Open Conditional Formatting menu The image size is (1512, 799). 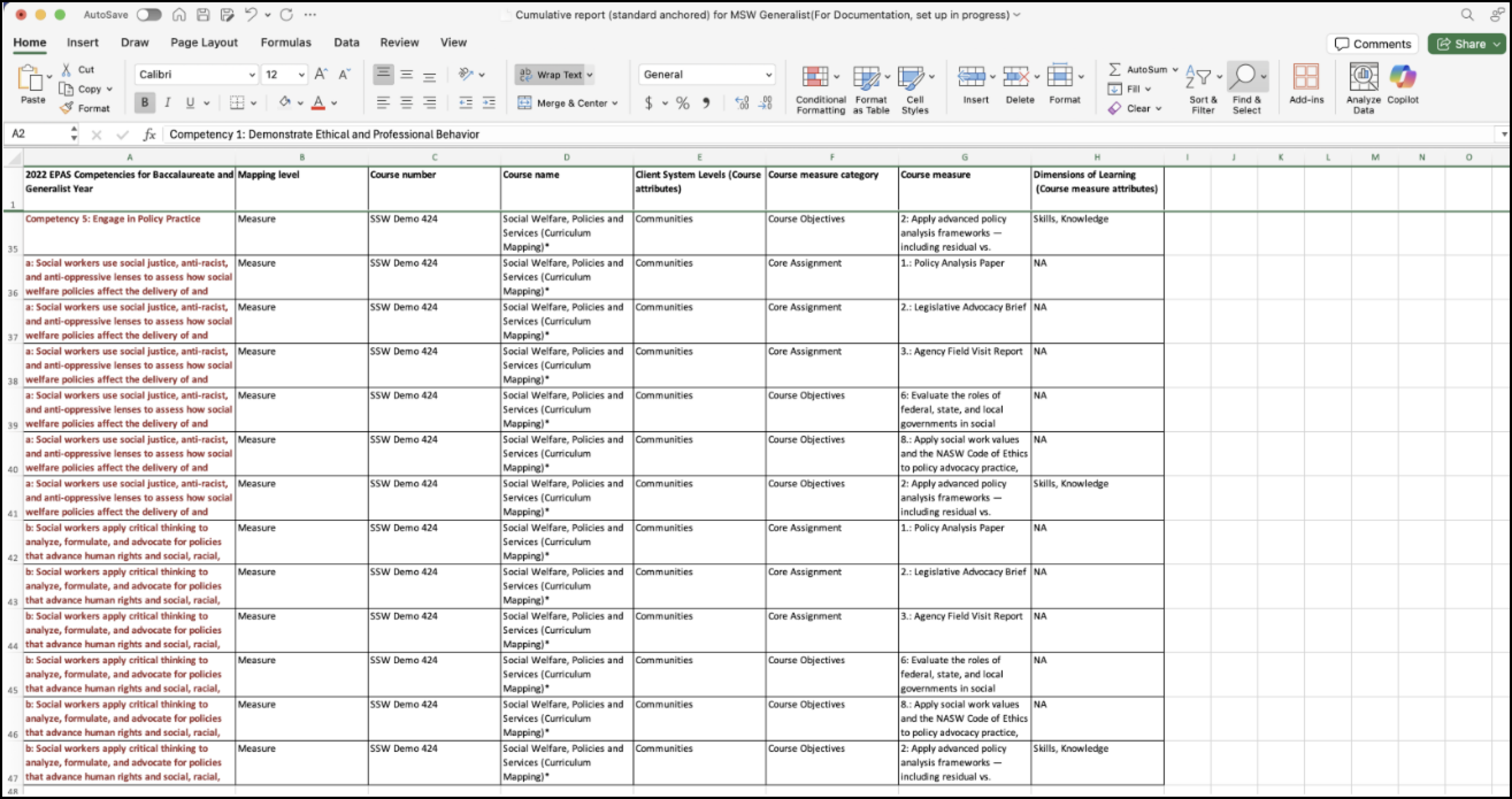820,89
